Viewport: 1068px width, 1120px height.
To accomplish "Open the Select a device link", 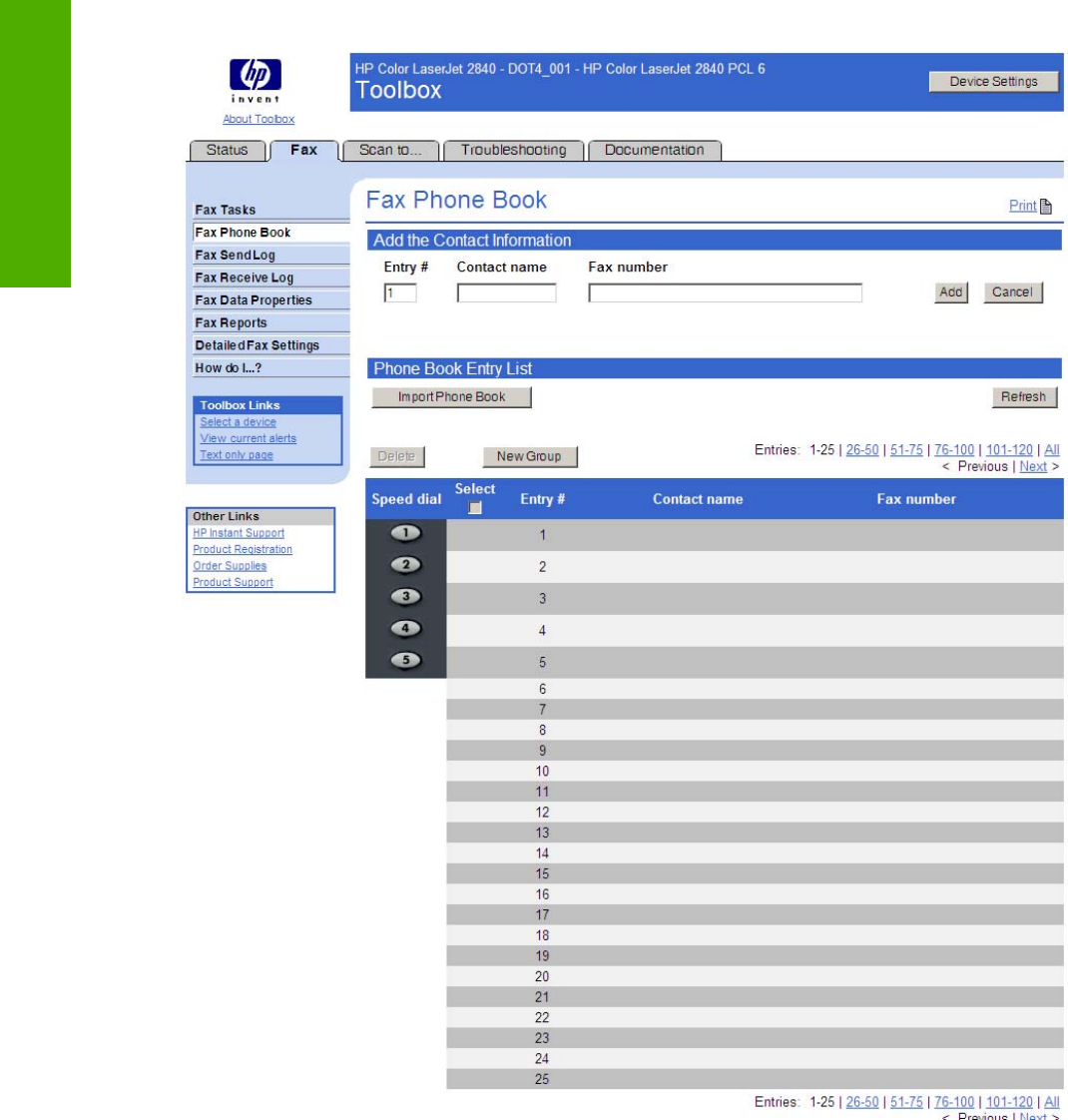I will 238,422.
